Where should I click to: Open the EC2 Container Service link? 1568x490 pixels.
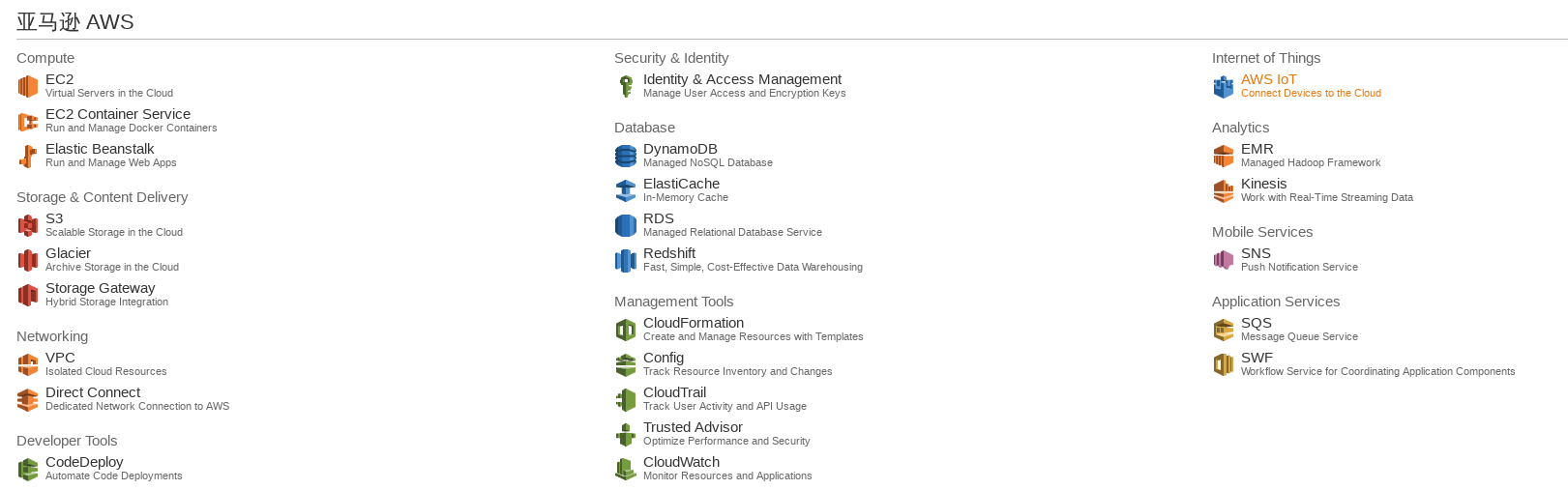(118, 114)
